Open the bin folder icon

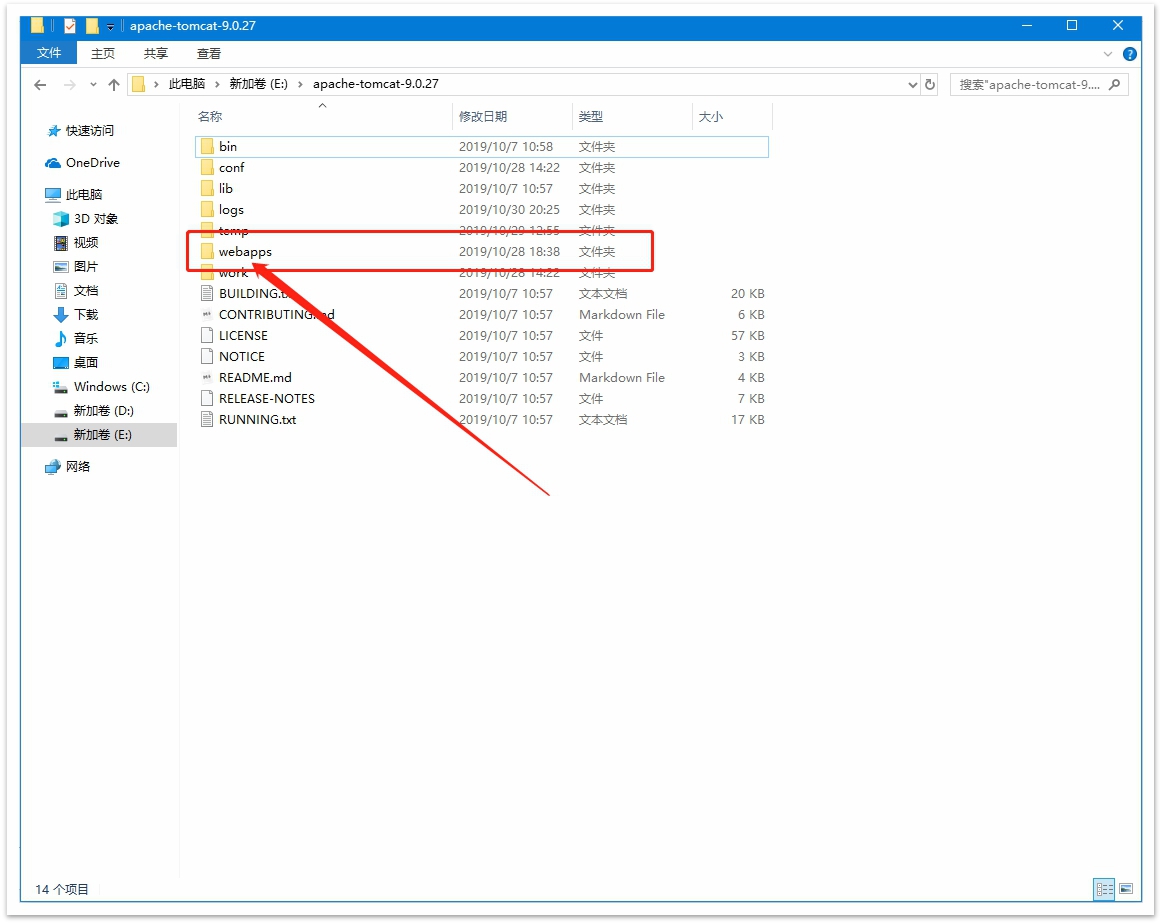(207, 147)
